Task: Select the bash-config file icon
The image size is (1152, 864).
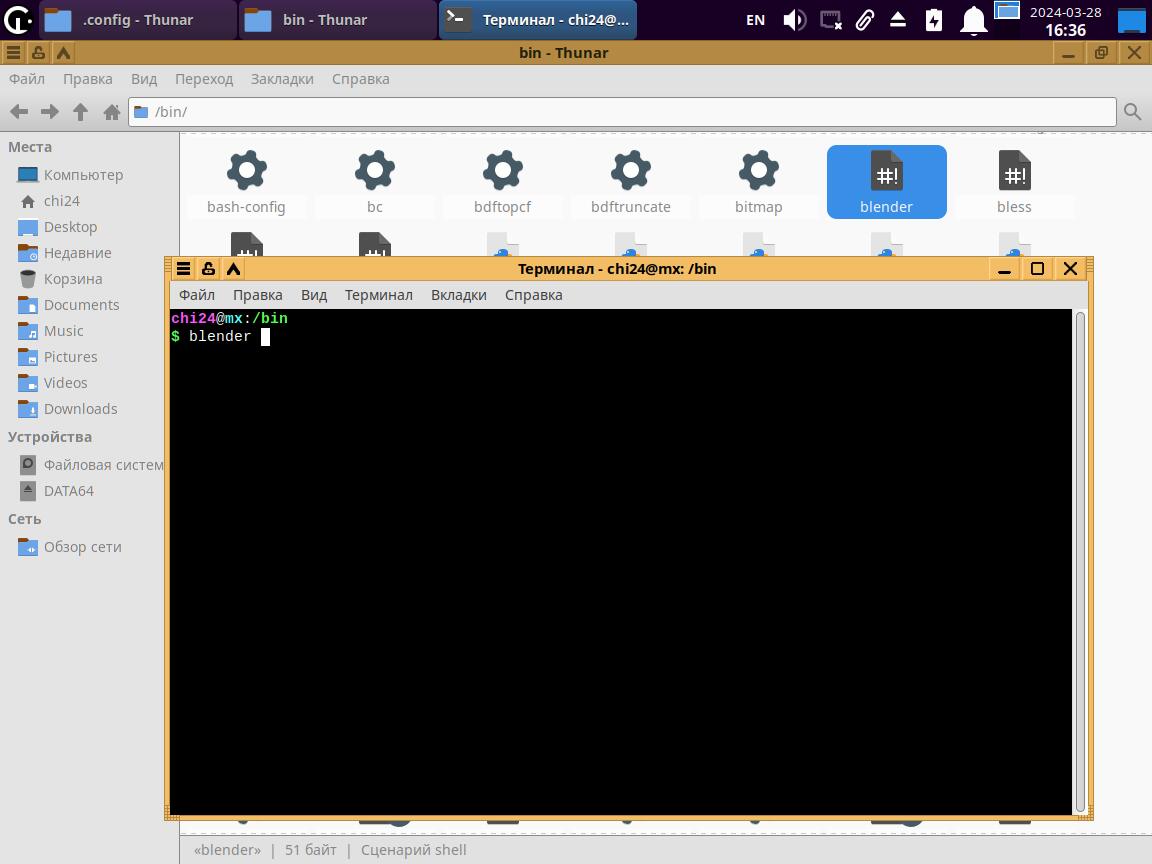Action: point(246,170)
